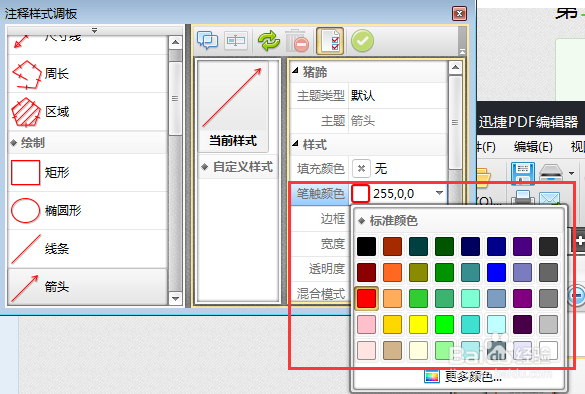Click the plus tab button in PDF editor
The image size is (585, 394).
tap(579, 241)
